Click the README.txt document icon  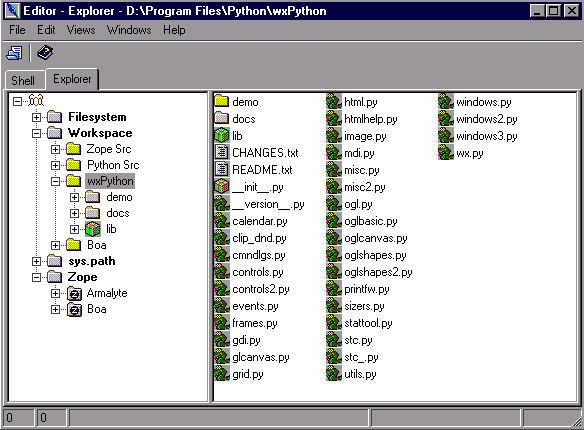[222, 169]
